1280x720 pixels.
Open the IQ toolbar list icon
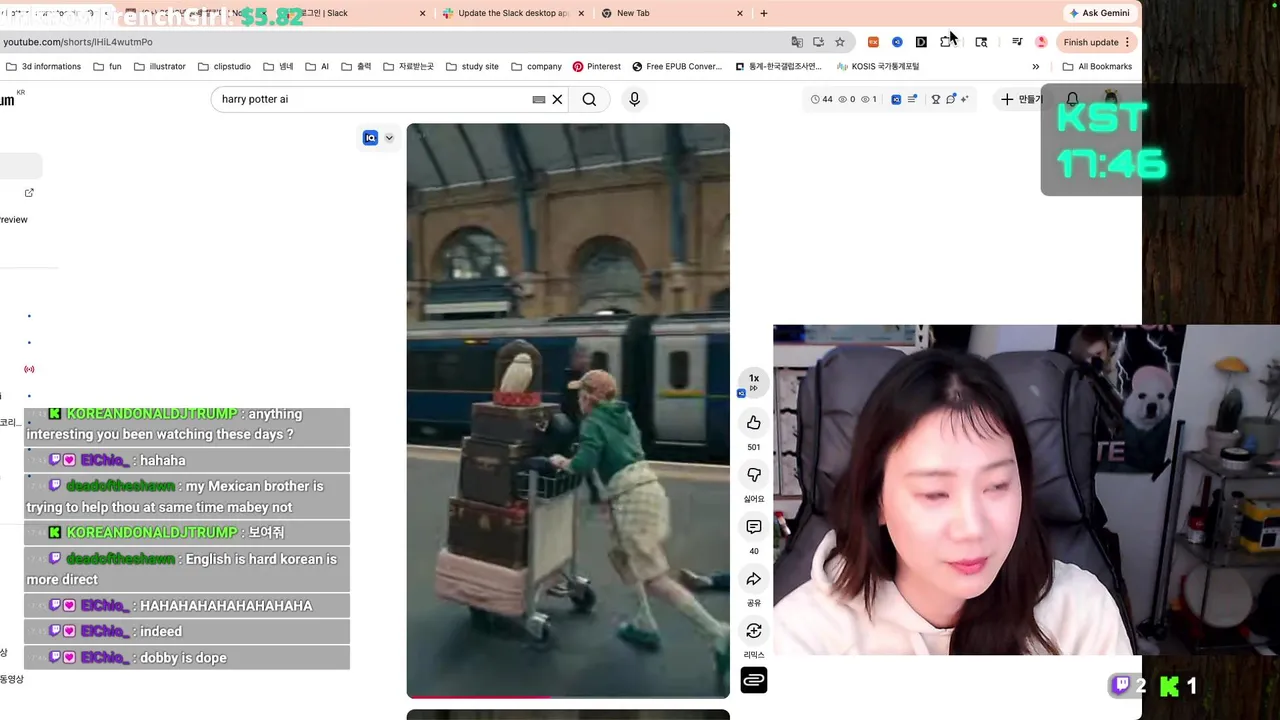912,99
